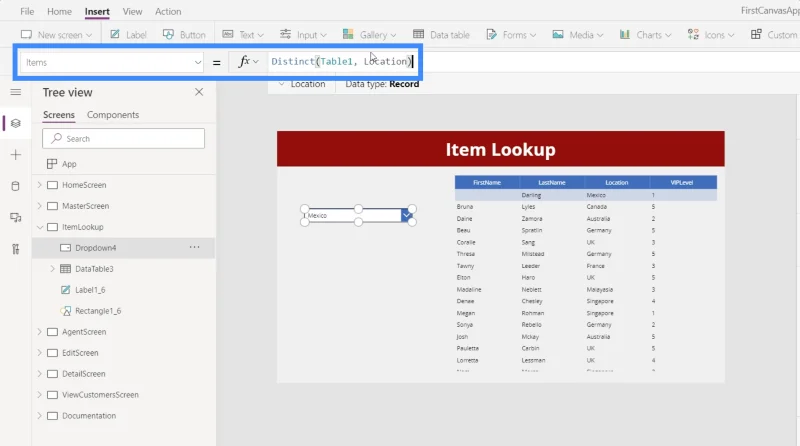This screenshot has height=446, width=800.
Task: Expand the EditScreen node
Action: pyautogui.click(x=40, y=353)
